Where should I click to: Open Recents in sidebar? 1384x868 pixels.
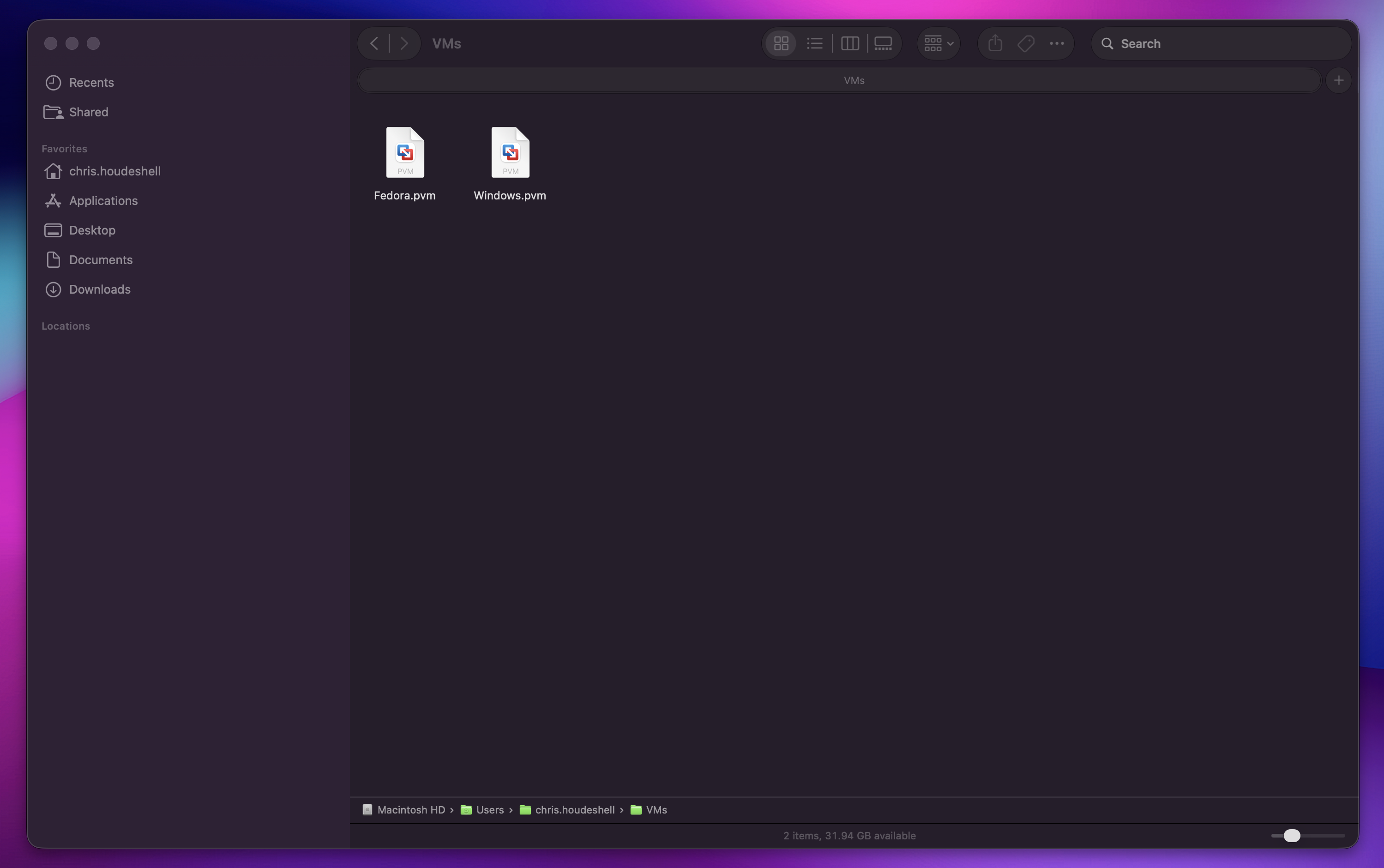pos(188,83)
